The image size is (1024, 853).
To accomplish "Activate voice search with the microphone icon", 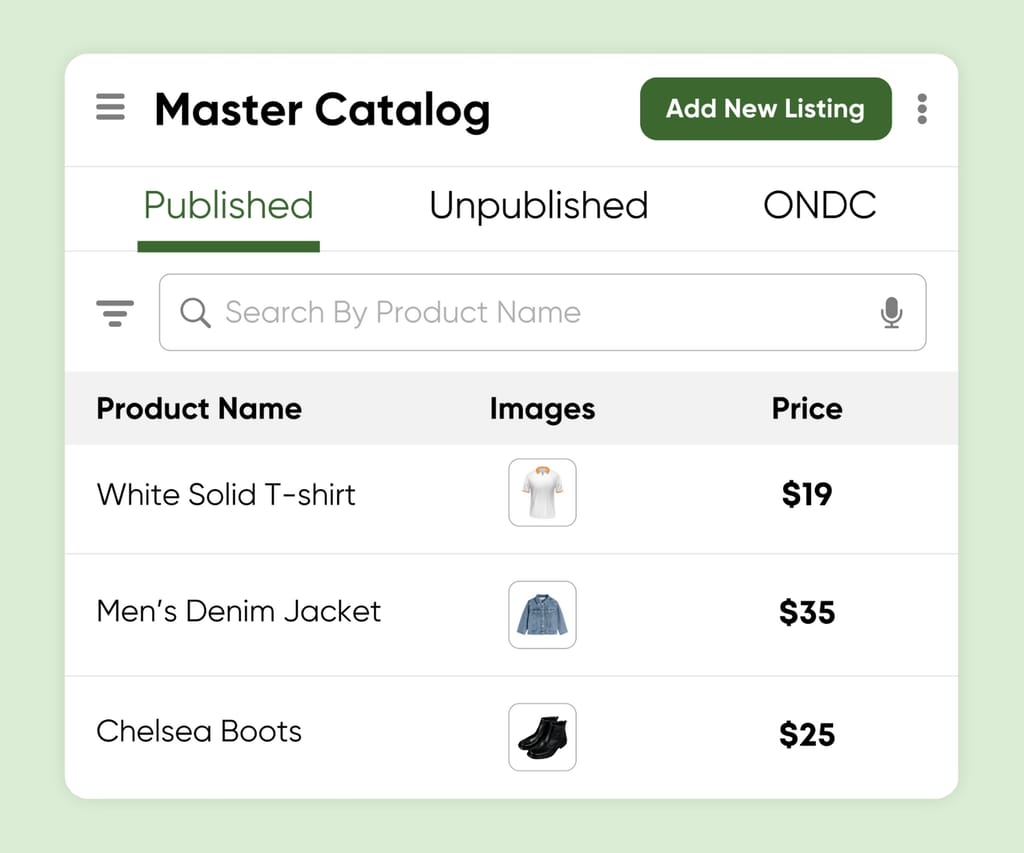I will tap(892, 312).
